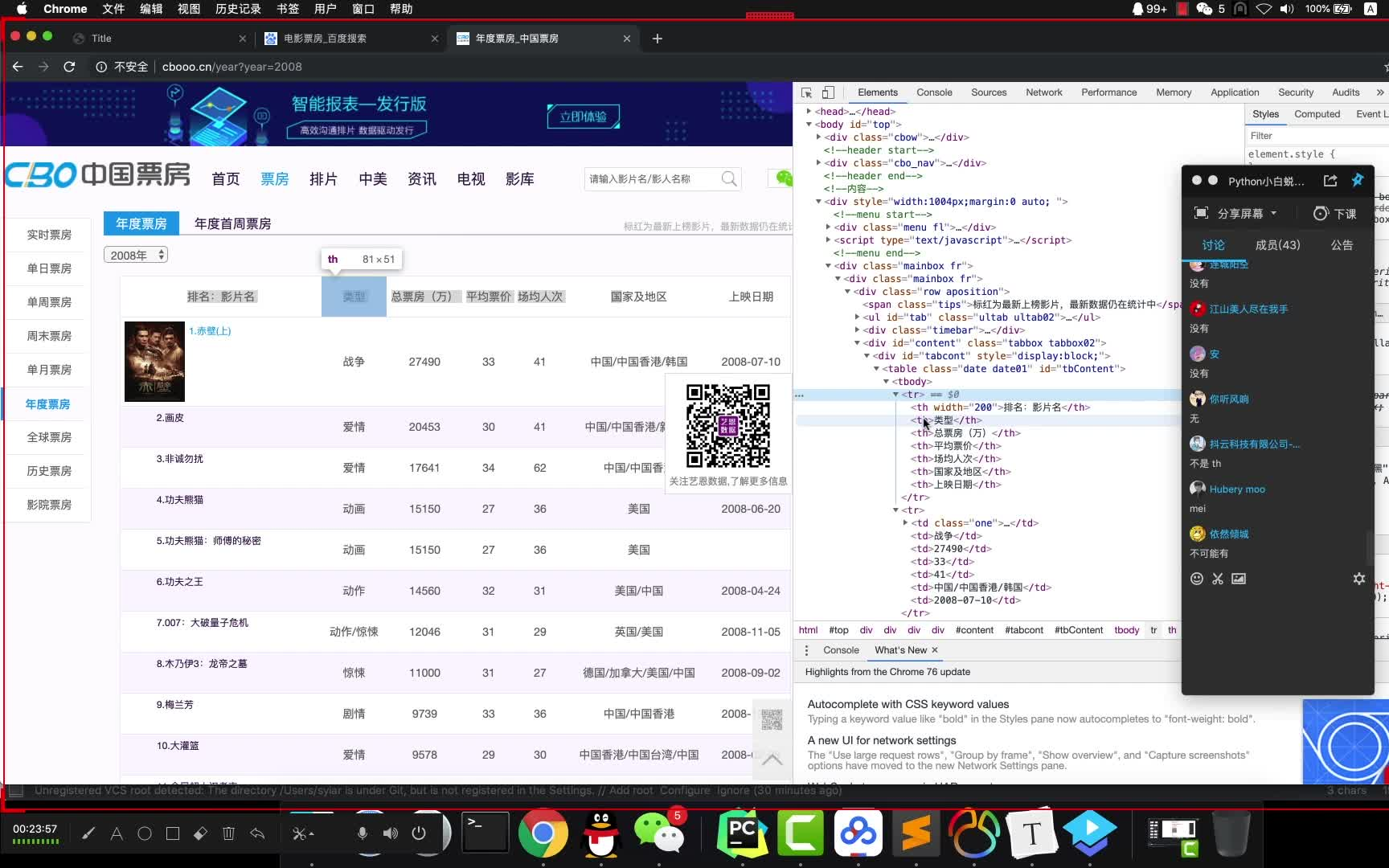Screen dimensions: 1389x868
Task: Select the text tool A in recording toolbar
Action: pyautogui.click(x=117, y=833)
